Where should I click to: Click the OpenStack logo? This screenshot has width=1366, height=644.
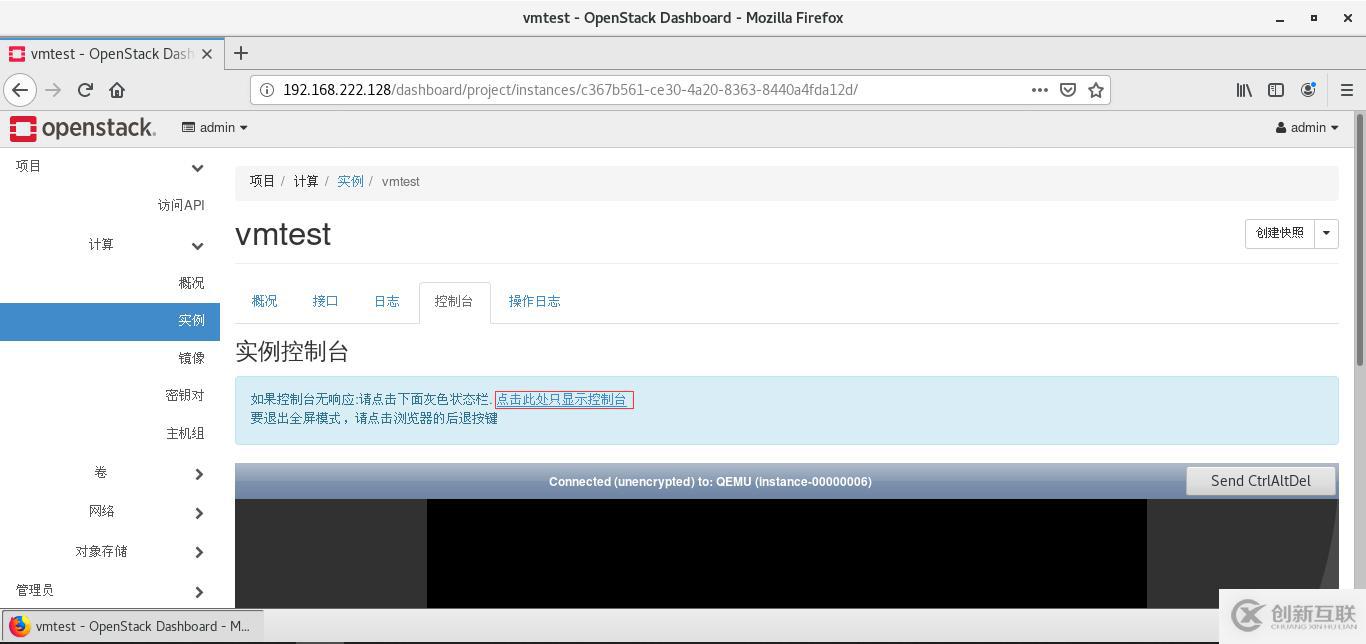(83, 128)
